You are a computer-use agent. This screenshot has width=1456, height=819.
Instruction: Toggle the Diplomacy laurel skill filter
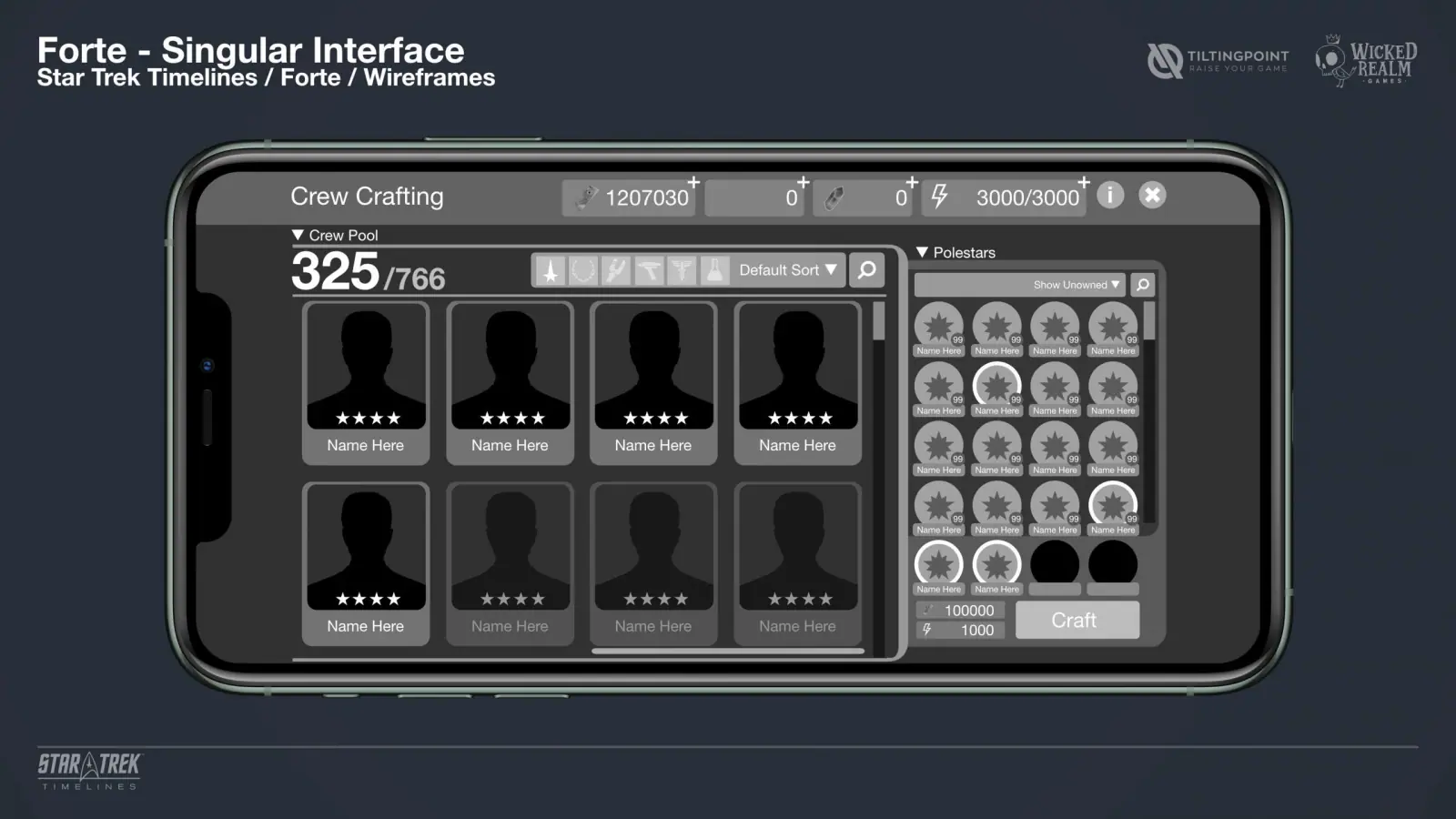[583, 270]
